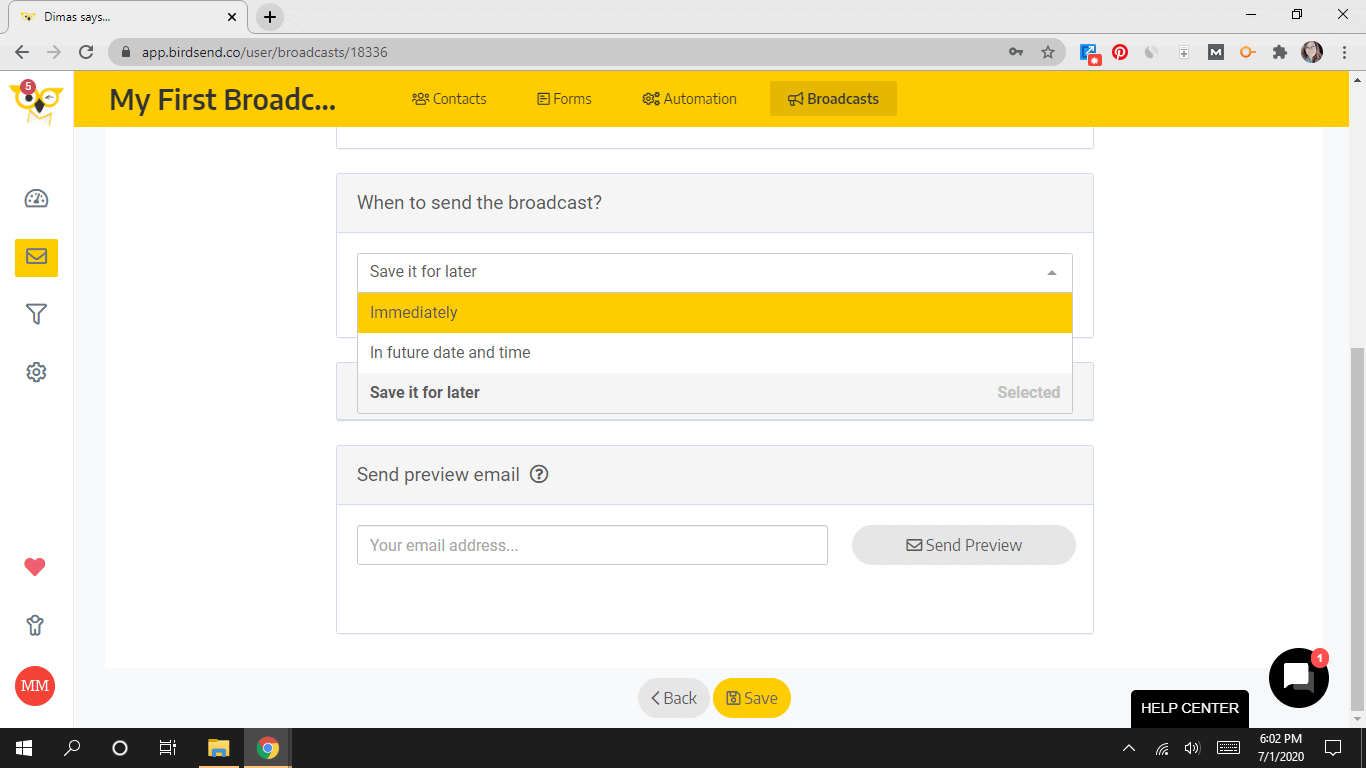This screenshot has height=768, width=1366.
Task: Collapse the send time dropdown arrow
Action: (1051, 272)
